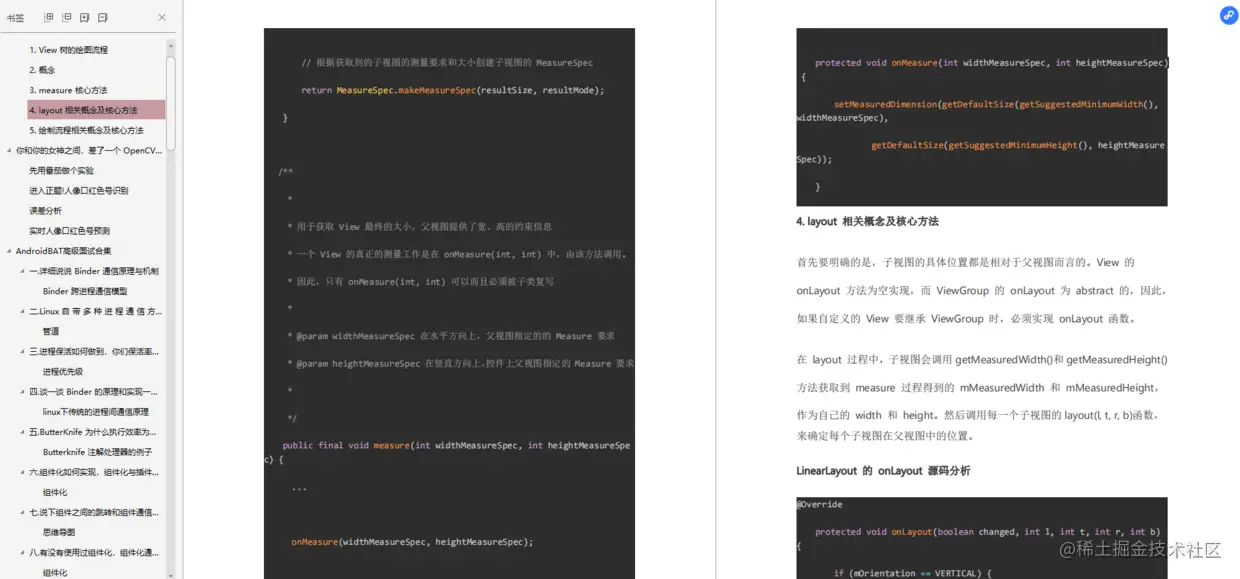Collapse the 七.说下组件之间的跳转 node arrow

tap(23, 512)
